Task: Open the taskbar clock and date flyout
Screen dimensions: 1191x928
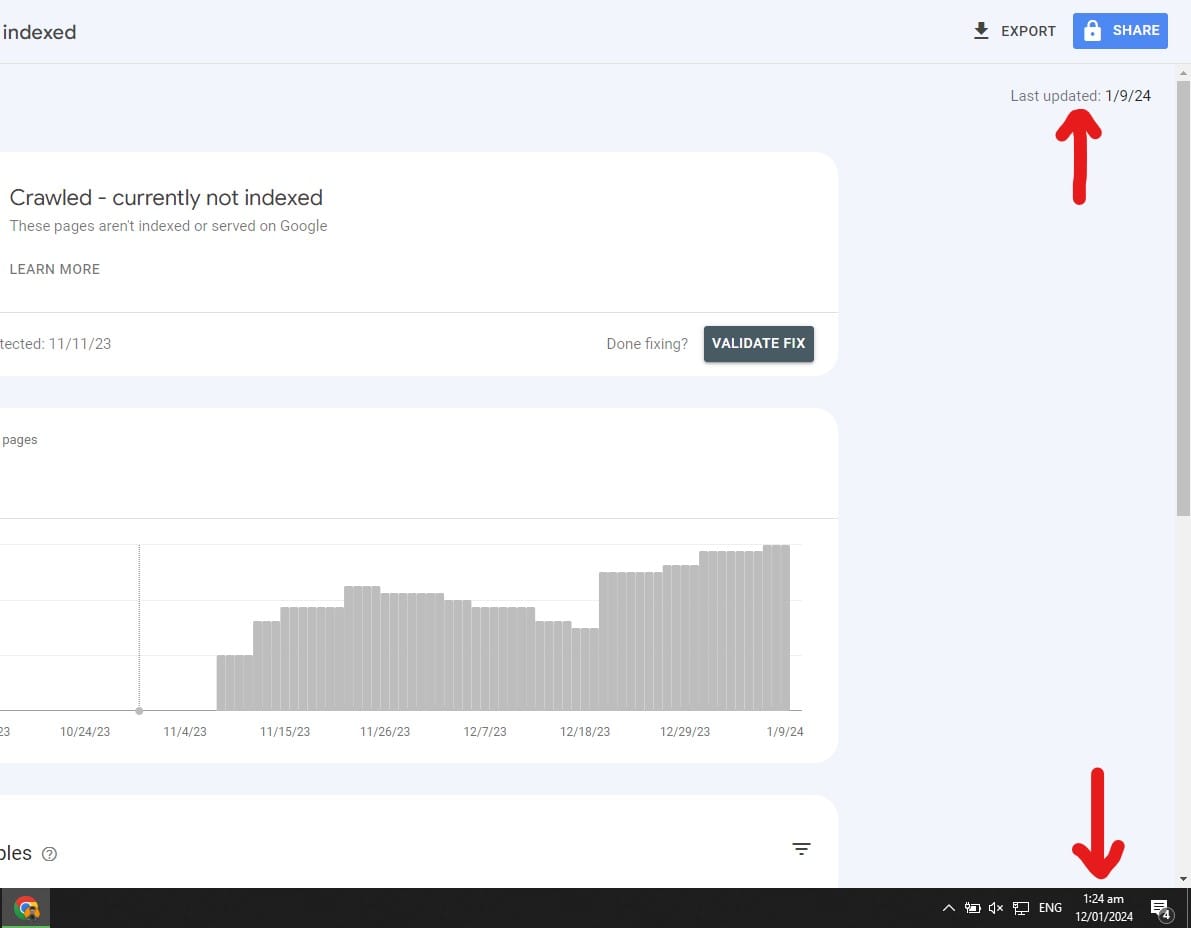Action: [x=1104, y=908]
